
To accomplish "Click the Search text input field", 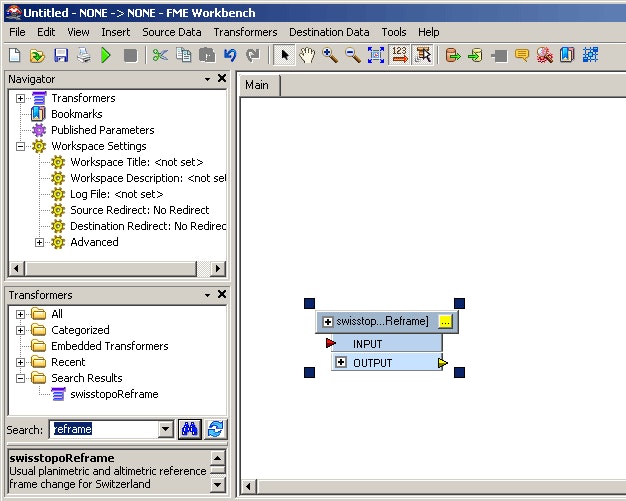I will [x=103, y=429].
